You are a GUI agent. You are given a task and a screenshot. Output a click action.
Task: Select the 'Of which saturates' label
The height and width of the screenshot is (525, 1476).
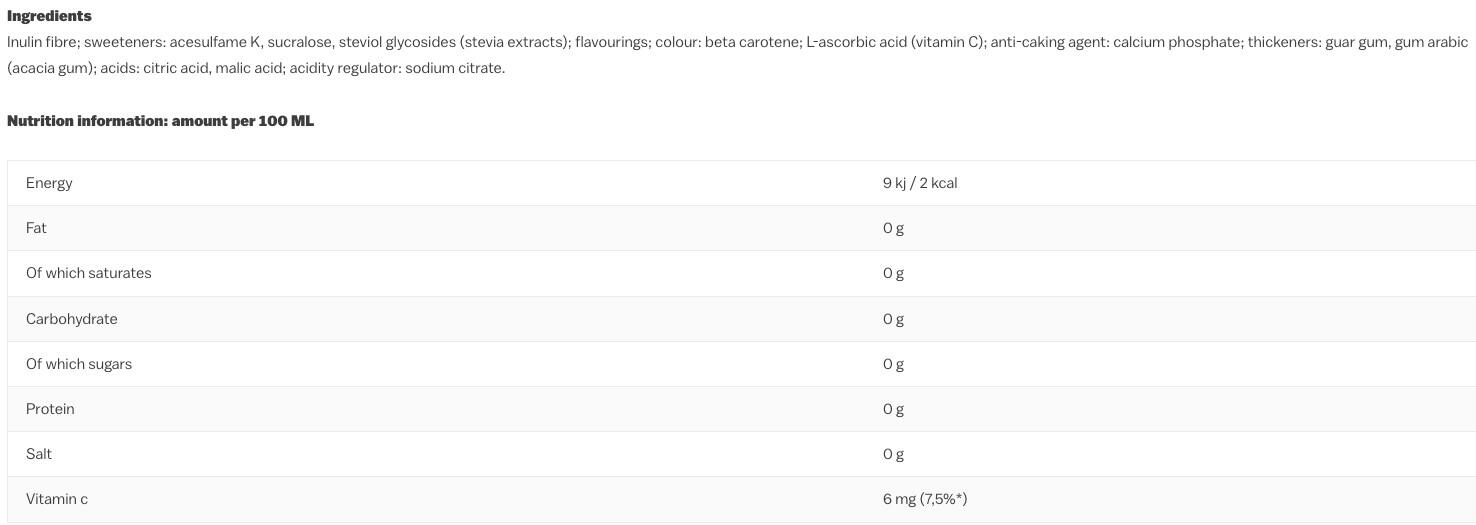pos(89,273)
